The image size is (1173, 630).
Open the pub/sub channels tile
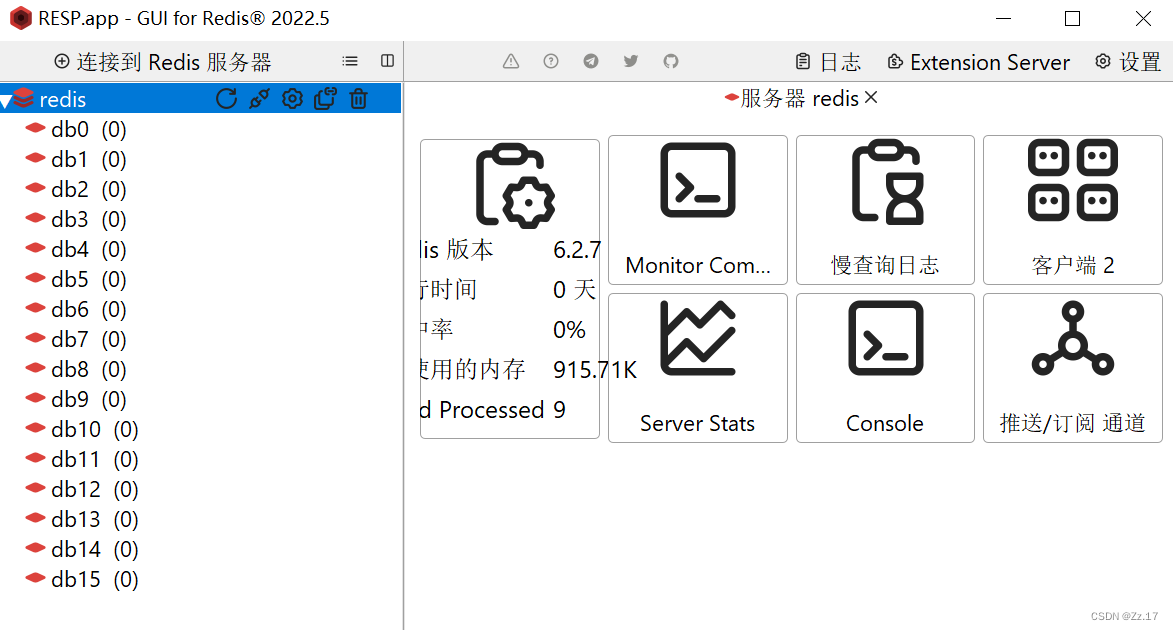pos(1073,367)
